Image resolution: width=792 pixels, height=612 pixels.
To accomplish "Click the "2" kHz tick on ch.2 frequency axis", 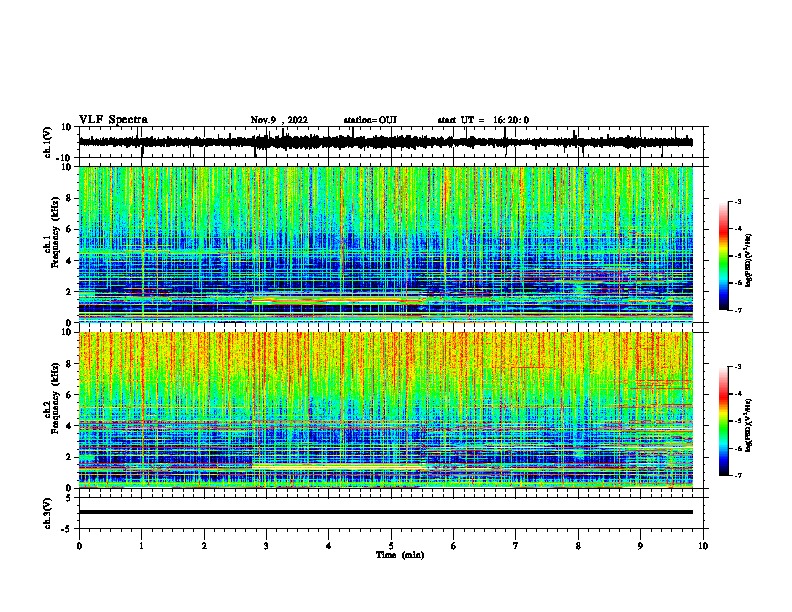I will point(70,457).
